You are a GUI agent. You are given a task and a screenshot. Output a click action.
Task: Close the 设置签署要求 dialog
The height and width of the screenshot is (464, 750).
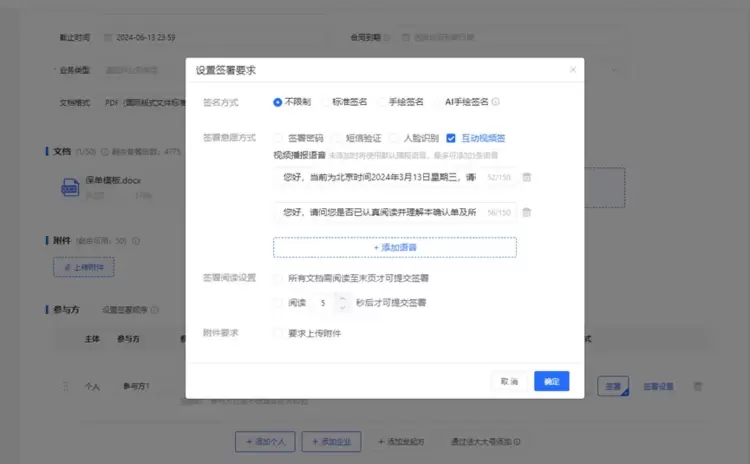(572, 70)
